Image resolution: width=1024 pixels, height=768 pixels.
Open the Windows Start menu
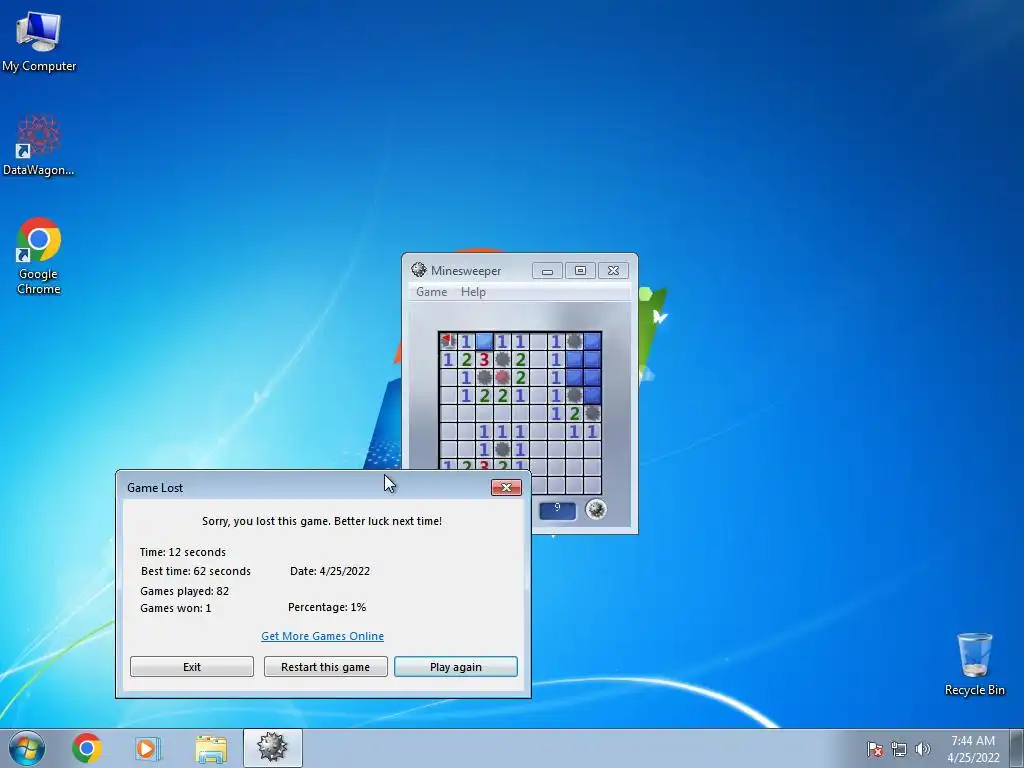click(x=26, y=748)
